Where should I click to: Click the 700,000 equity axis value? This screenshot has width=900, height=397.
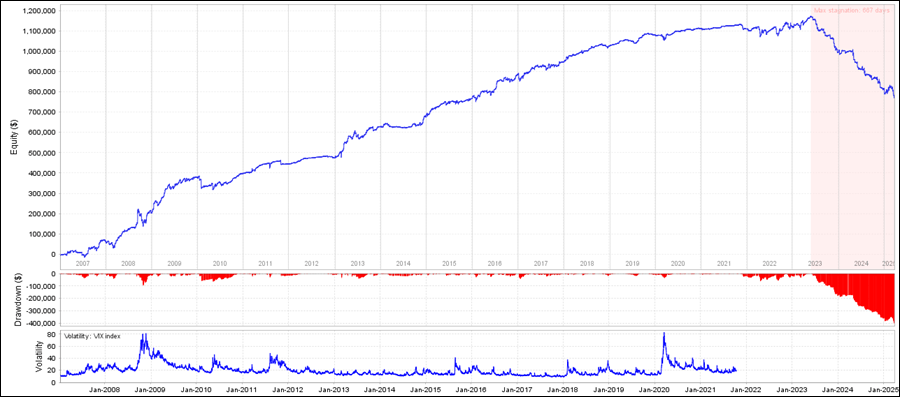(42, 112)
